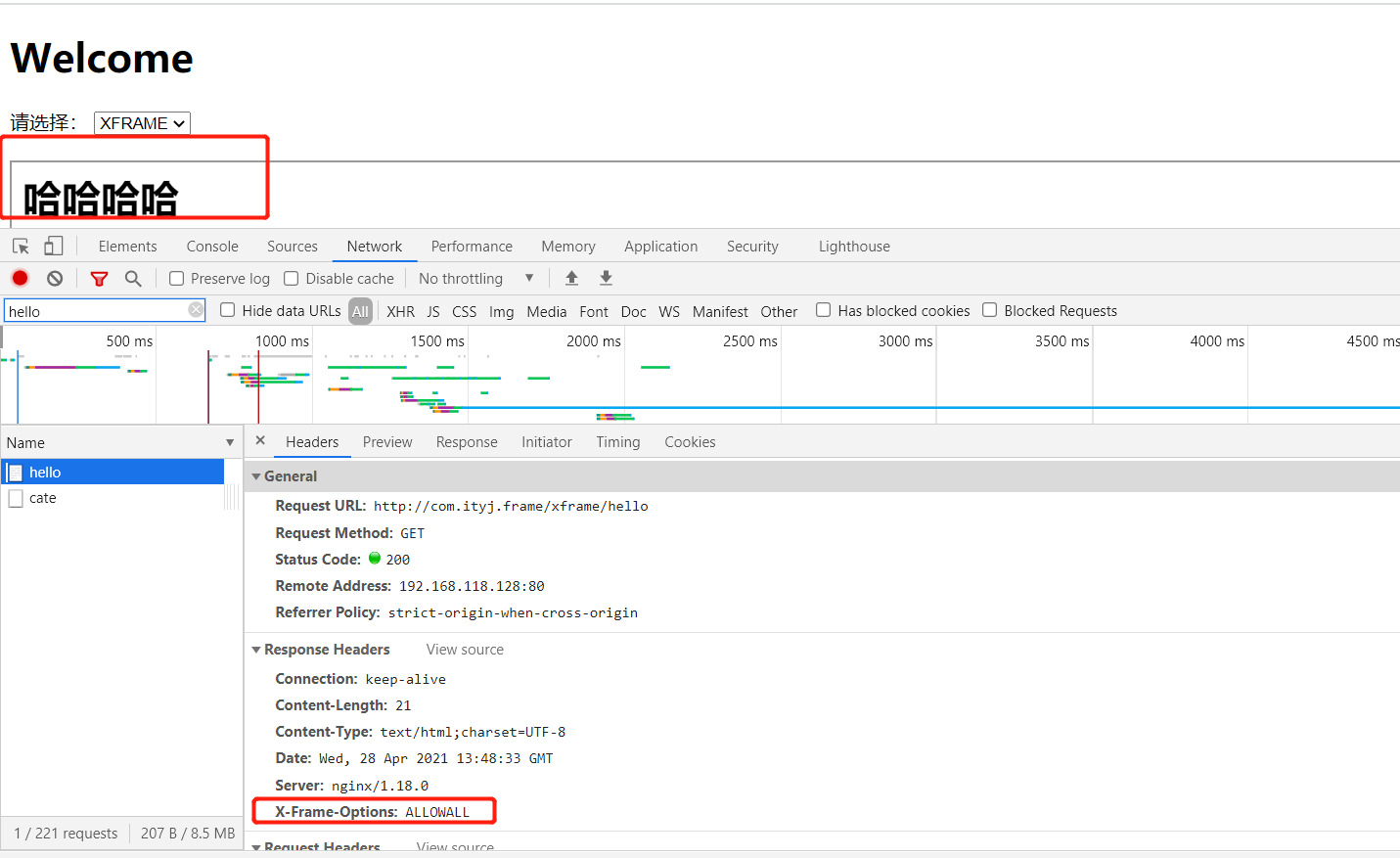Click View source next to Response Headers
The image size is (1400, 858).
[464, 649]
